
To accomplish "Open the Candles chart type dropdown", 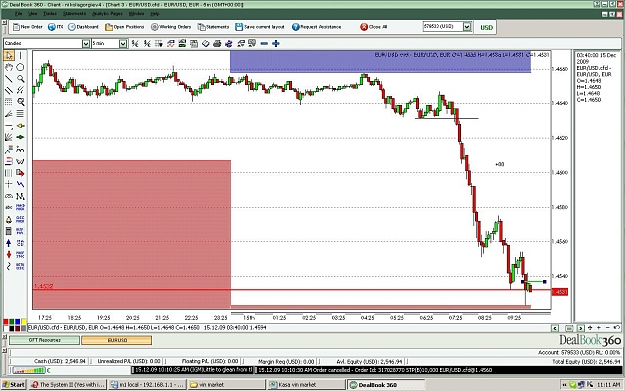I will [86, 43].
